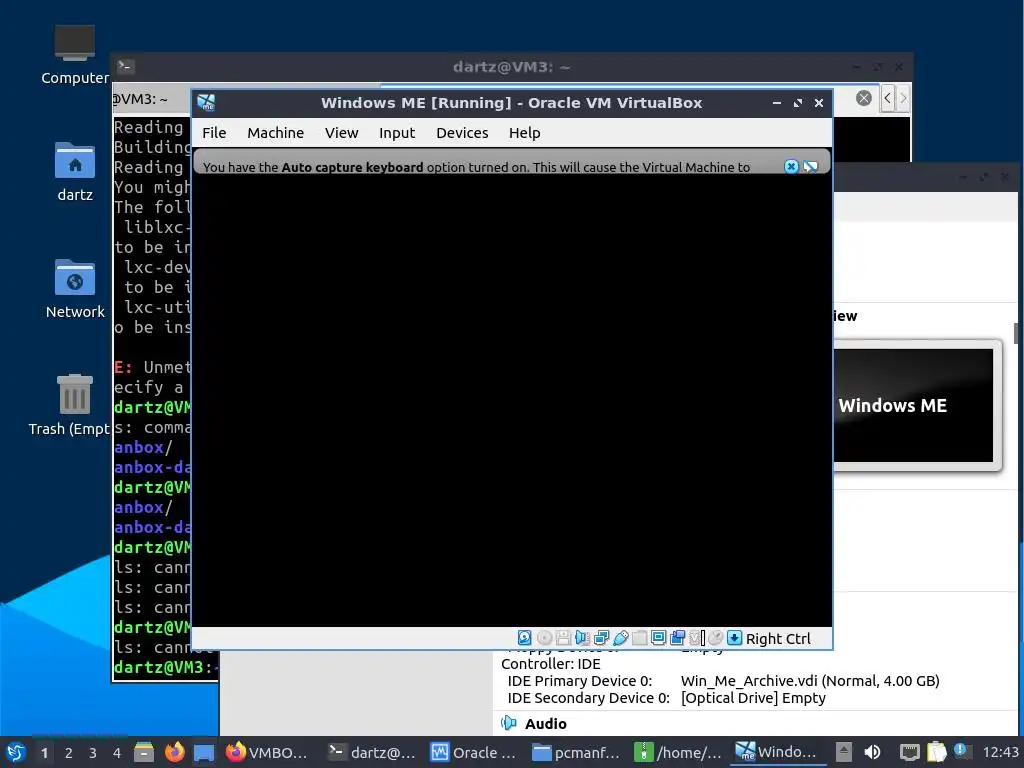Open the Machine menu
The image size is (1024, 768).
click(275, 133)
